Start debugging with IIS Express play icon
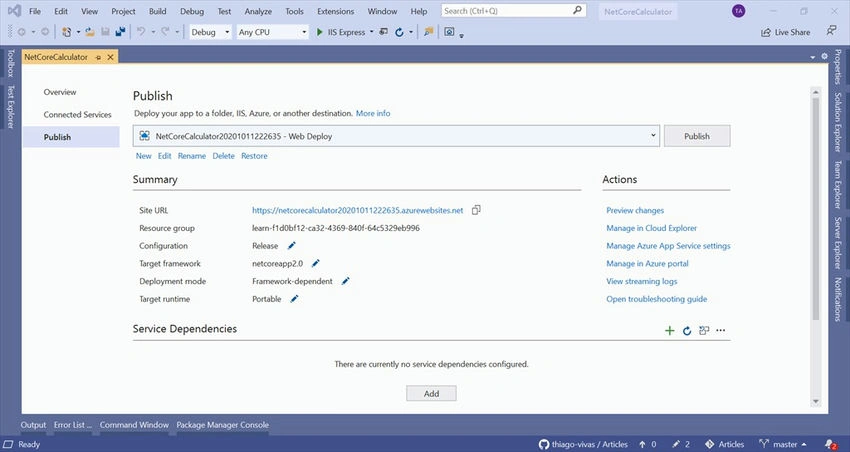850x452 pixels. pyautogui.click(x=320, y=32)
